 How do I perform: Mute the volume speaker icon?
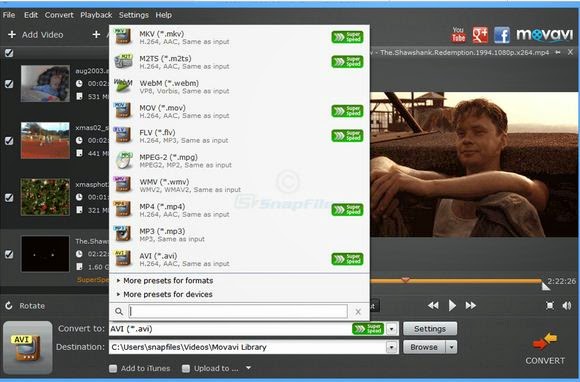tap(567, 305)
